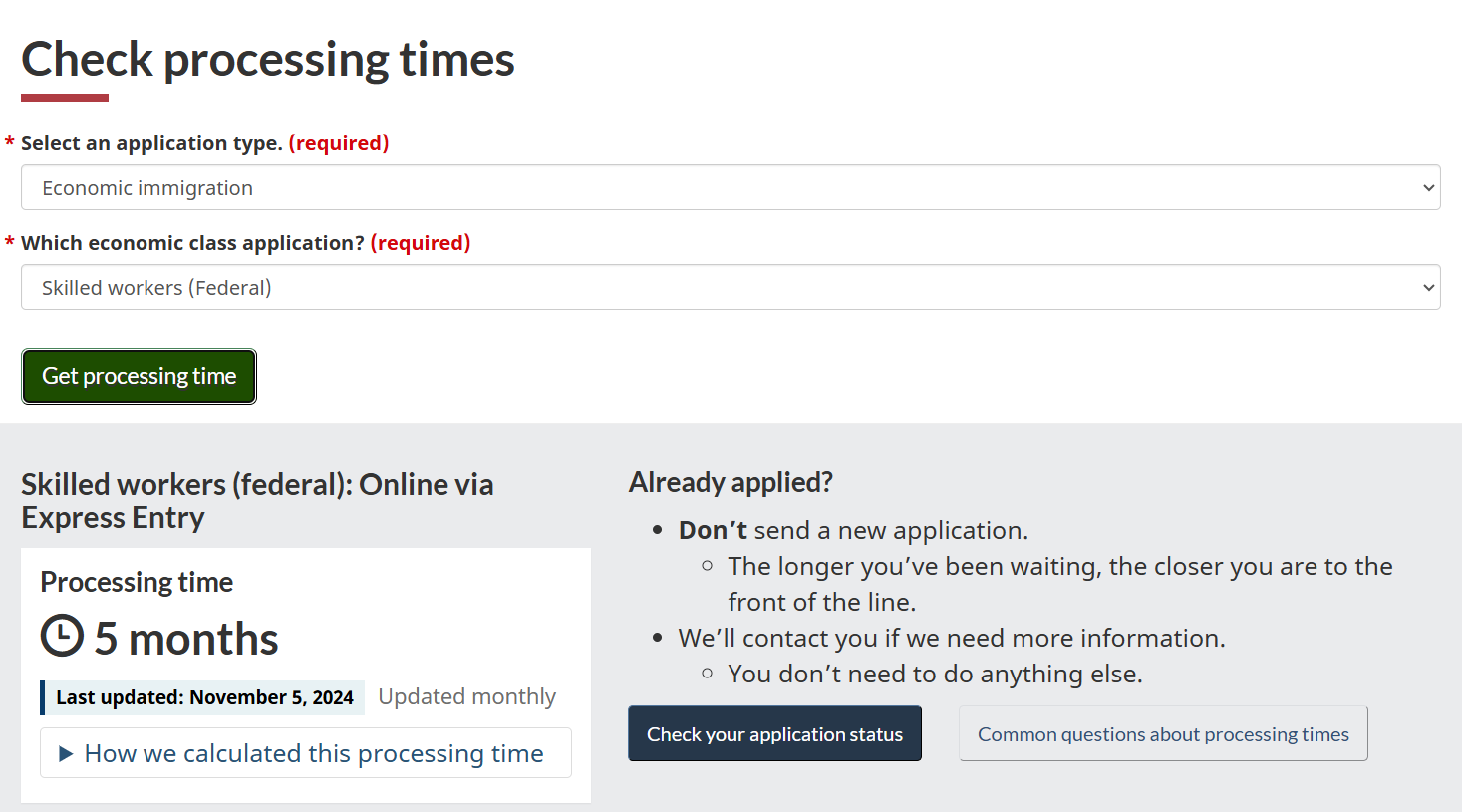Screen dimensions: 1462x812
Task: Click the clock icon beside 5 months
Action: [x=62, y=636]
